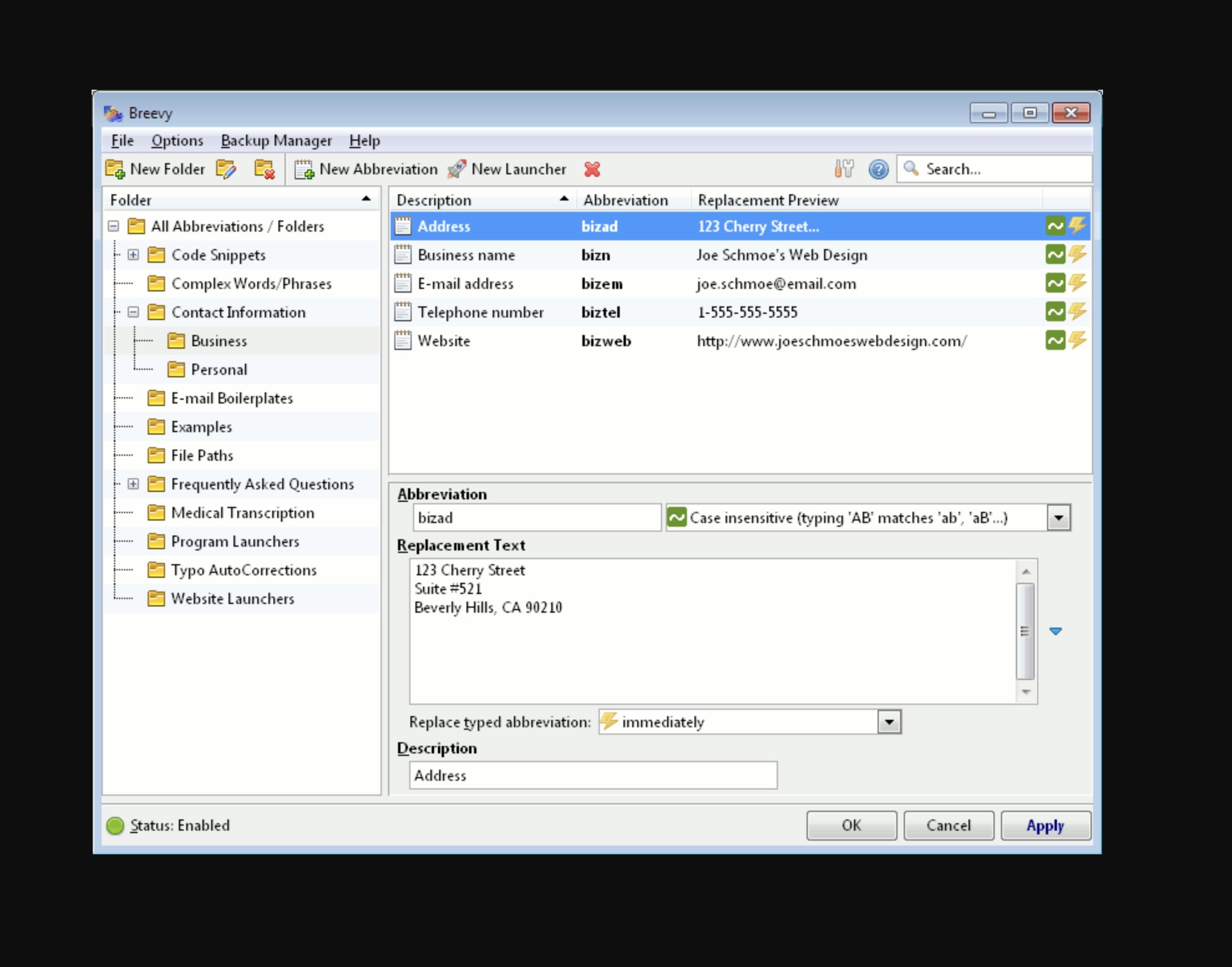
Task: Open settings via the tools icon
Action: [x=844, y=169]
